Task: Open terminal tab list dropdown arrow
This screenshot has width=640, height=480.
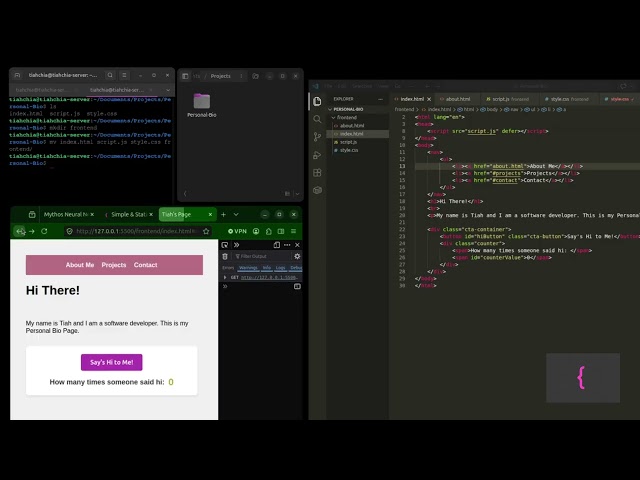Action: [x=168, y=90]
